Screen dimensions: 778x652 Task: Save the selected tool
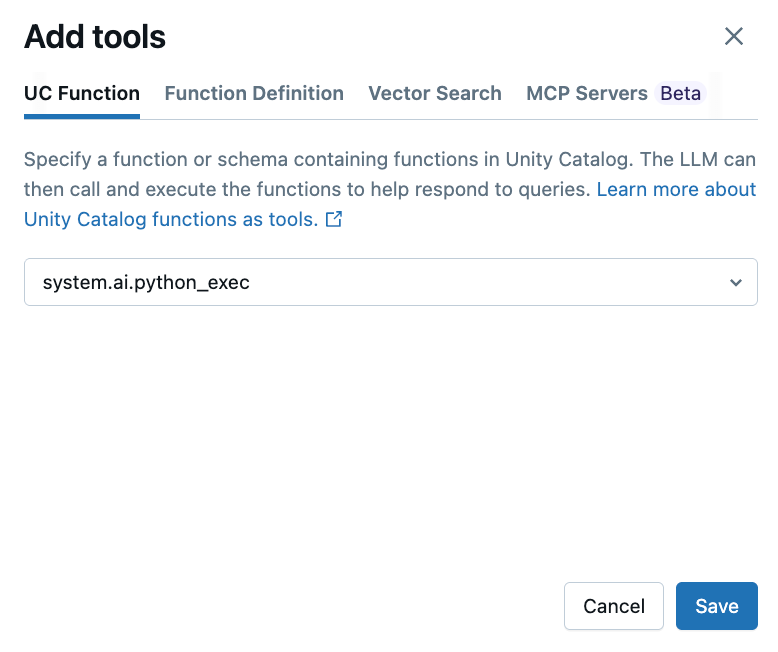coord(716,606)
